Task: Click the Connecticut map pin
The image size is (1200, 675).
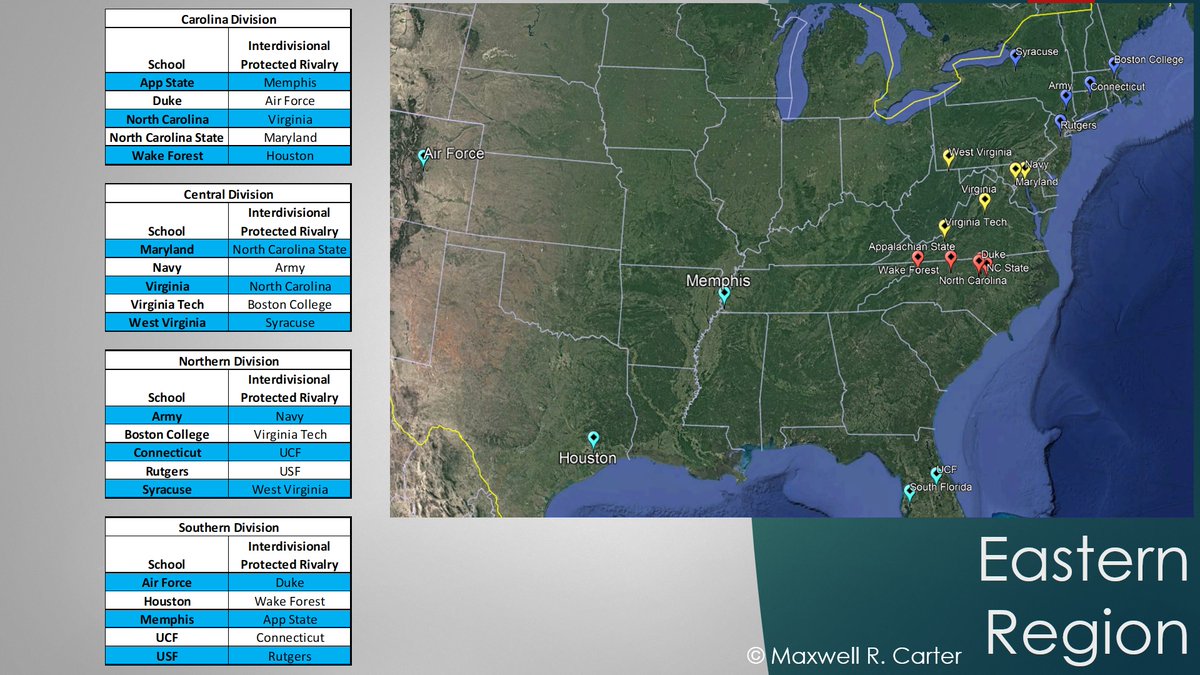Action: point(1090,84)
